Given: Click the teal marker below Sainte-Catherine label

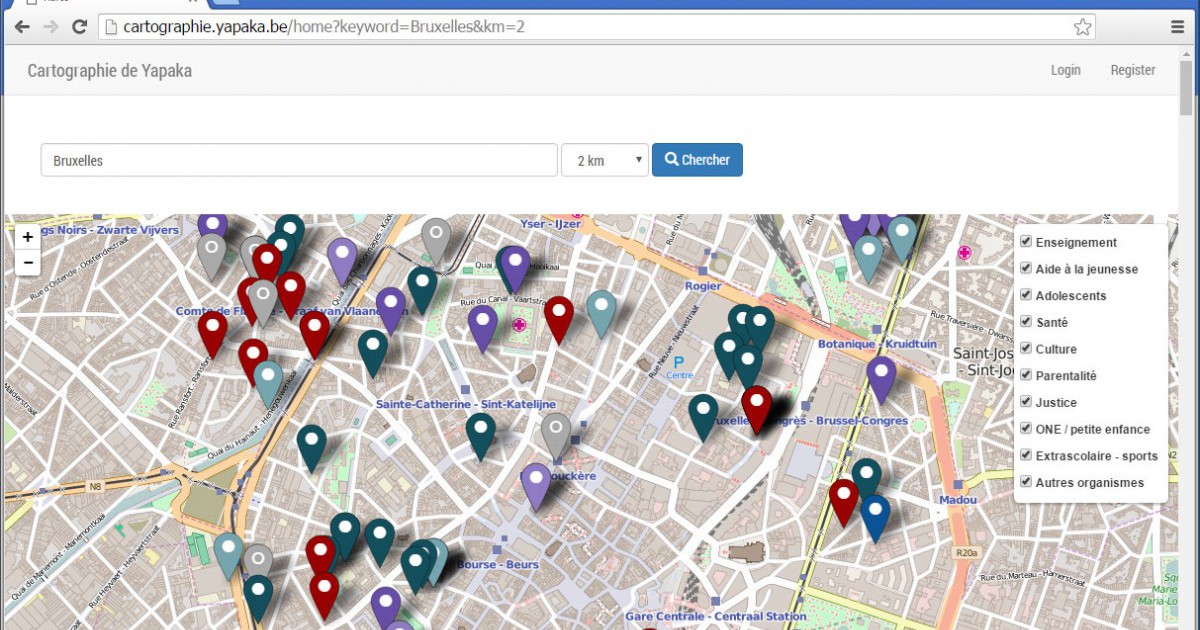Looking at the screenshot, I should pyautogui.click(x=481, y=436).
